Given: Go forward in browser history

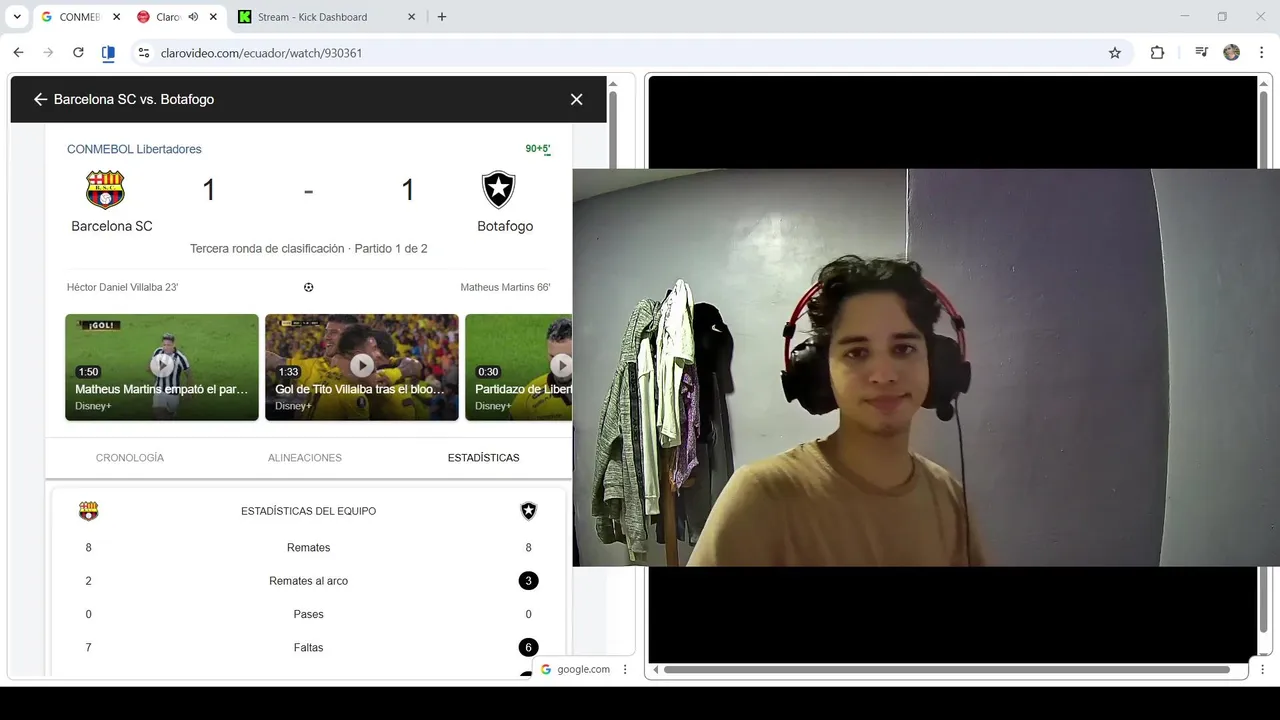Looking at the screenshot, I should point(48,53).
